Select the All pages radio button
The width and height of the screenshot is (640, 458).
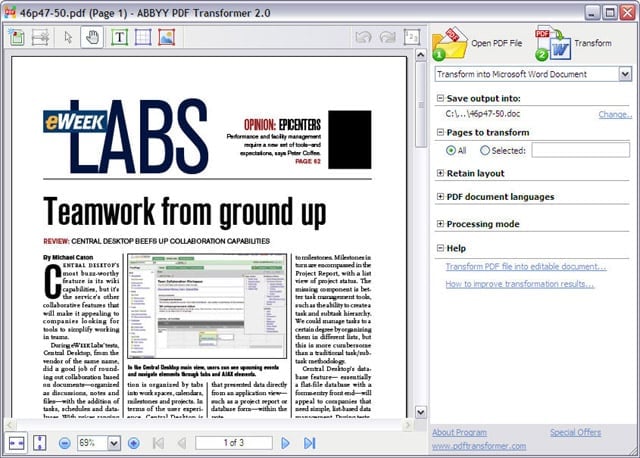[x=451, y=151]
